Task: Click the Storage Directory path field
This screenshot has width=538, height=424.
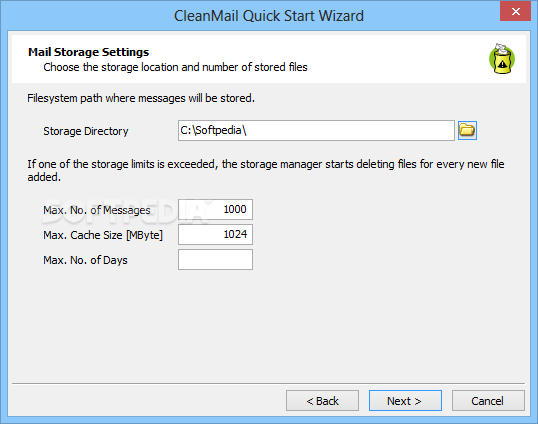Action: (316, 130)
